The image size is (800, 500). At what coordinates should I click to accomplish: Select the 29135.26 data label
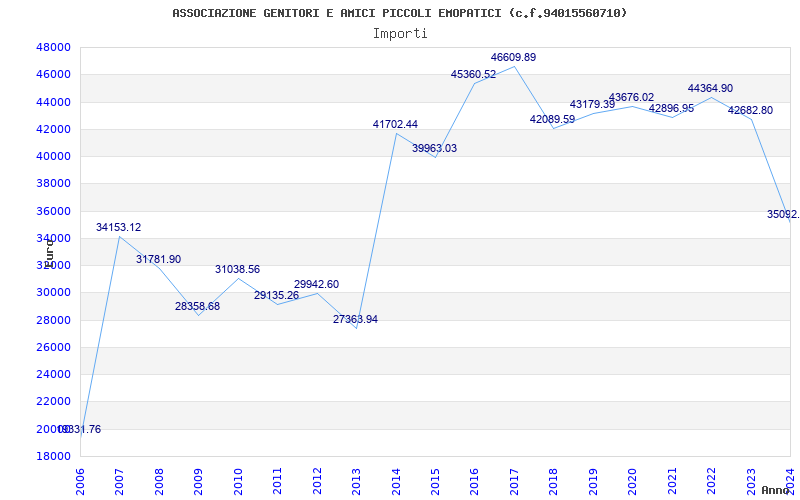point(277,295)
